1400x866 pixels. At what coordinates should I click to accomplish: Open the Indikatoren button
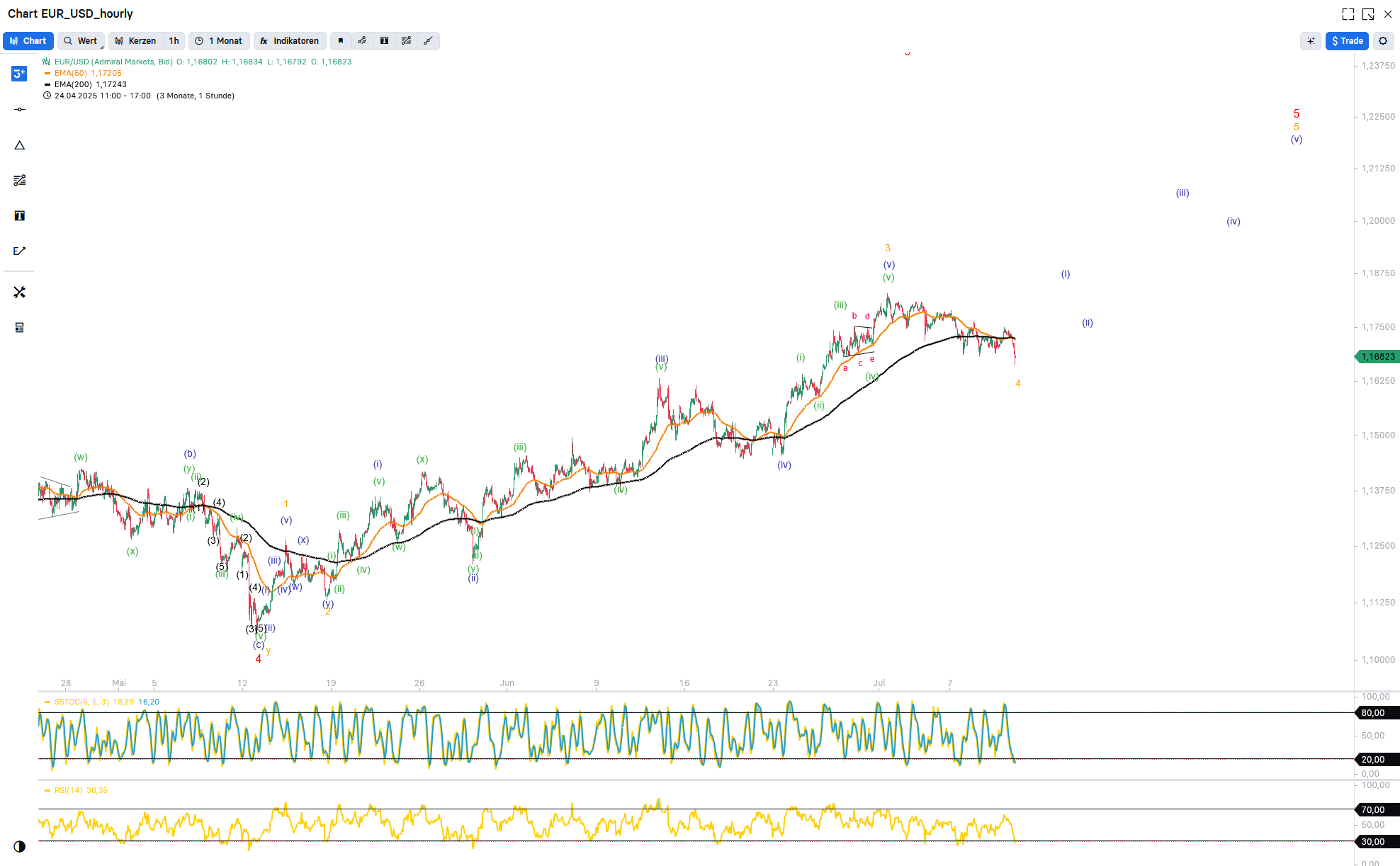tap(289, 41)
